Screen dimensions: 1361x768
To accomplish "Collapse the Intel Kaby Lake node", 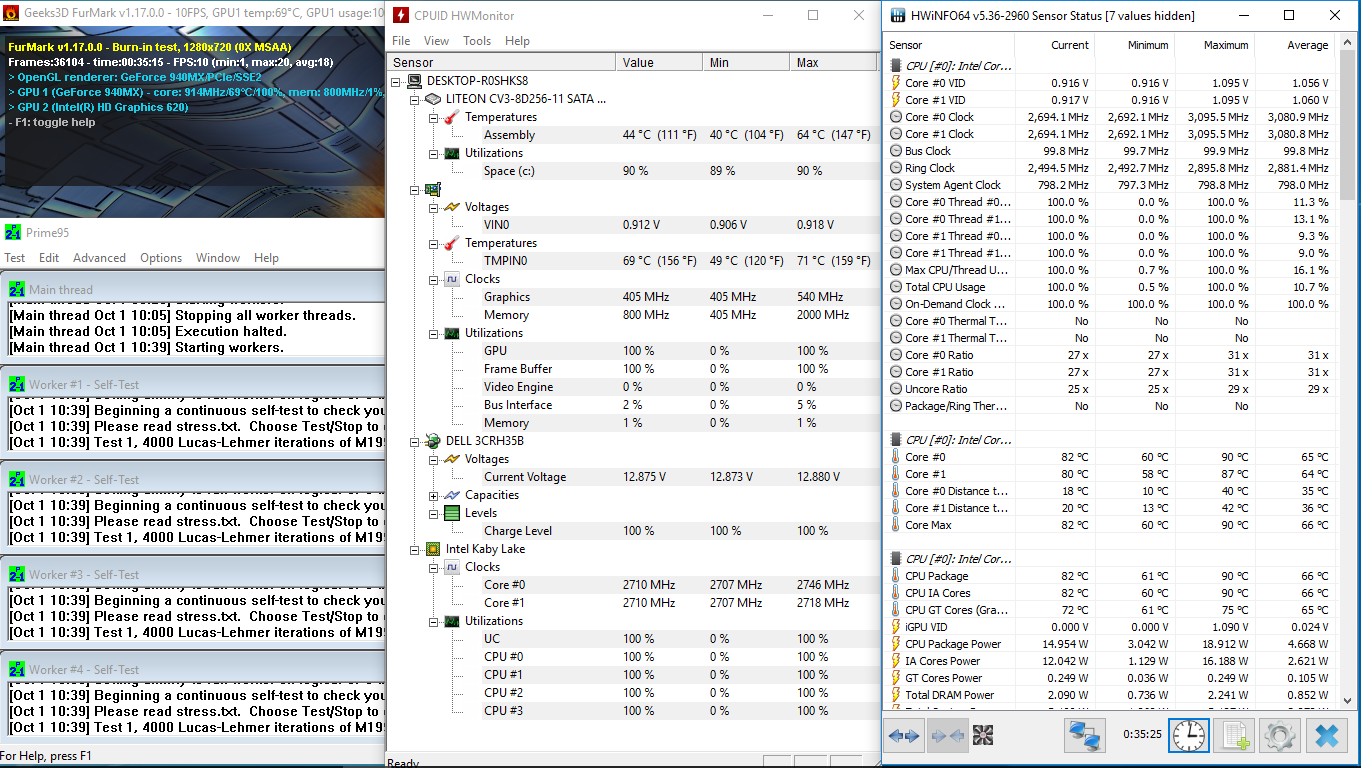I will pos(415,549).
